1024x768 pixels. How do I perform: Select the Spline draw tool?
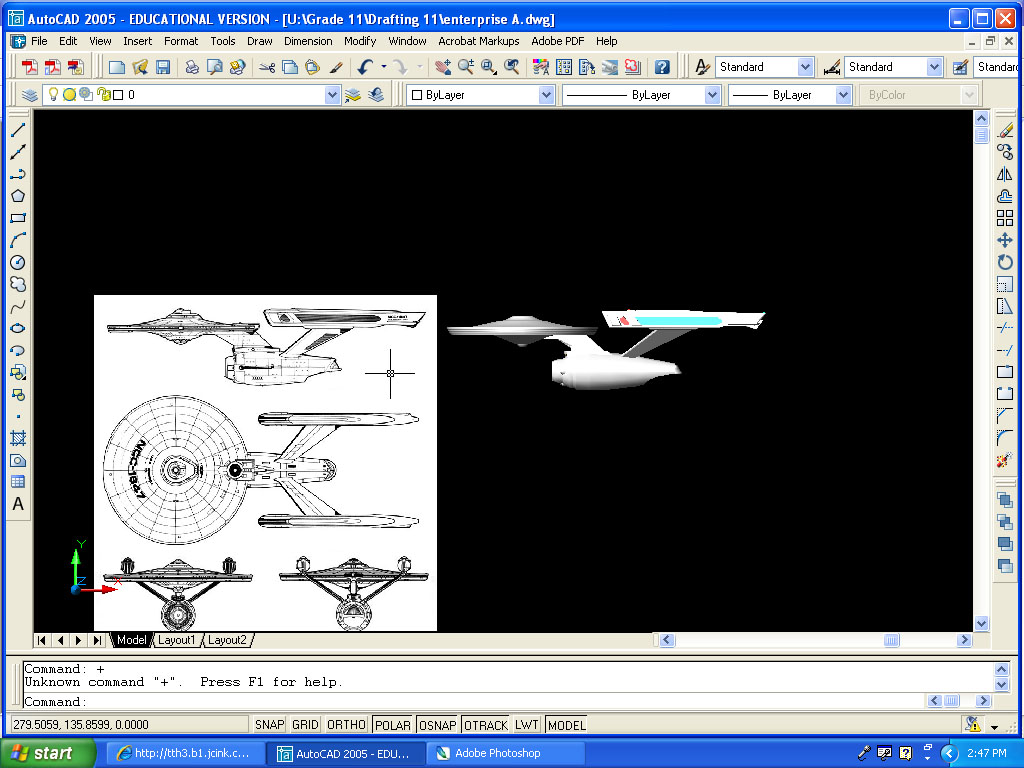click(x=18, y=306)
